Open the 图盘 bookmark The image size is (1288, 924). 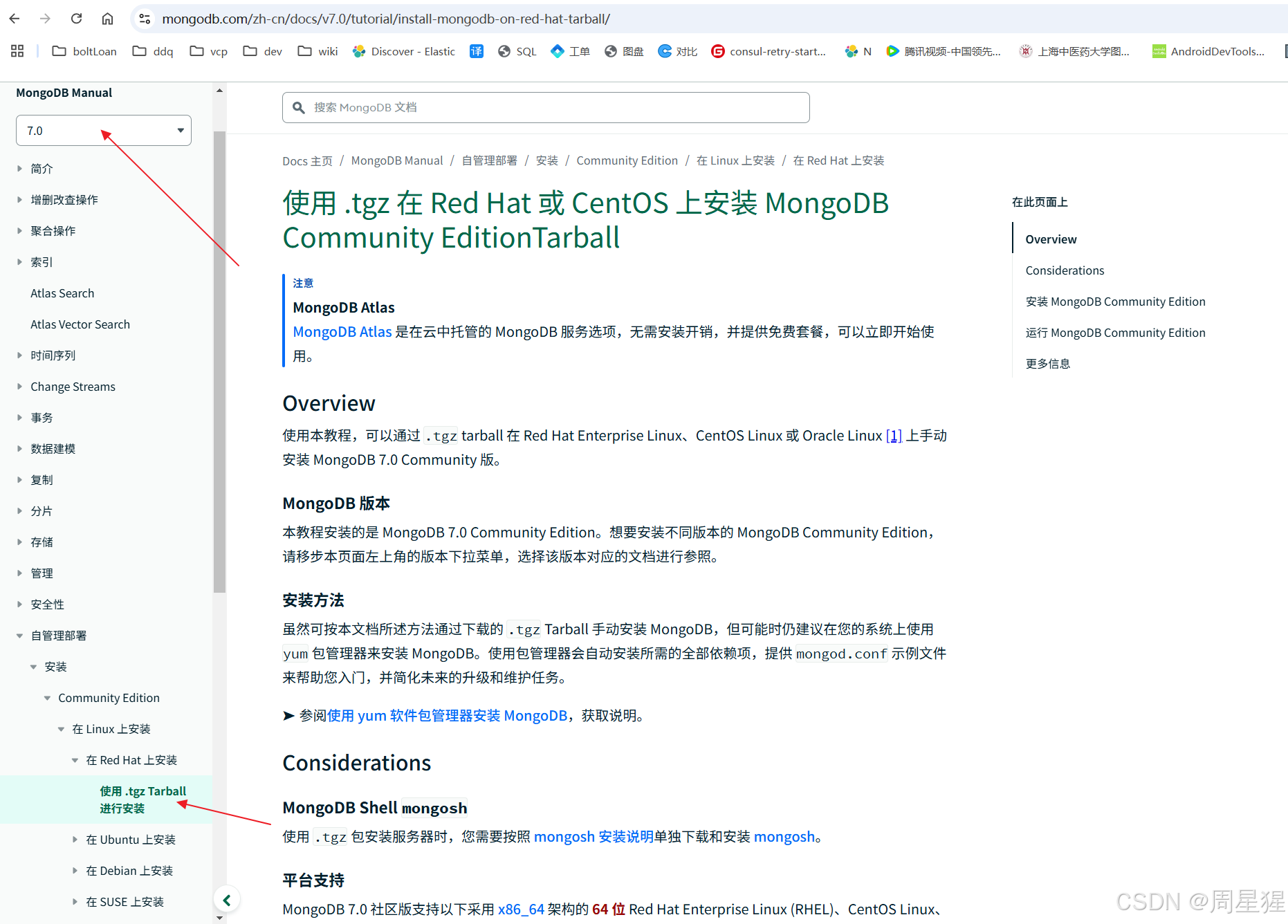tap(624, 51)
